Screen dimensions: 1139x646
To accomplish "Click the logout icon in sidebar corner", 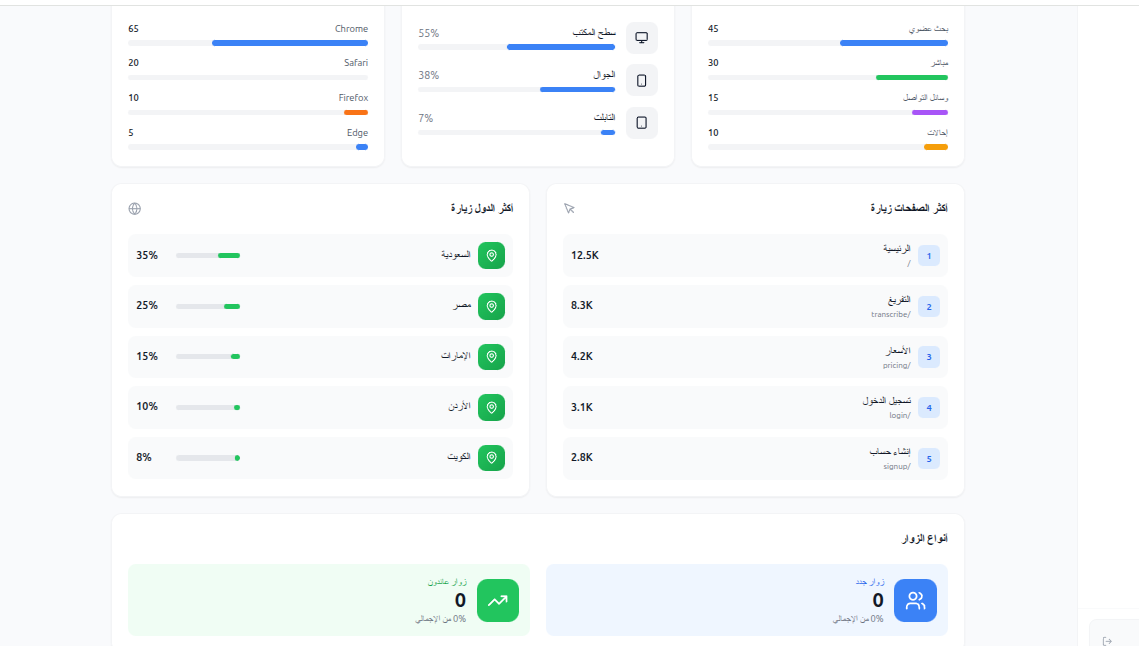I will coord(1107,641).
